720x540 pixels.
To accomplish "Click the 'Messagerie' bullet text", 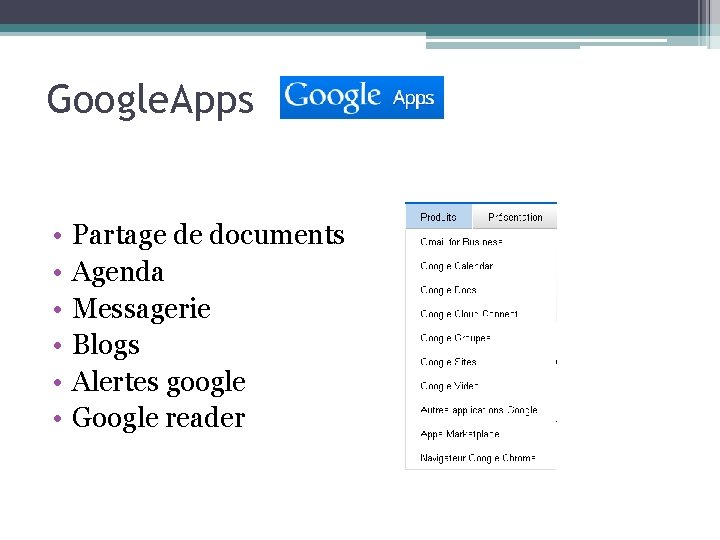I will (x=141, y=309).
